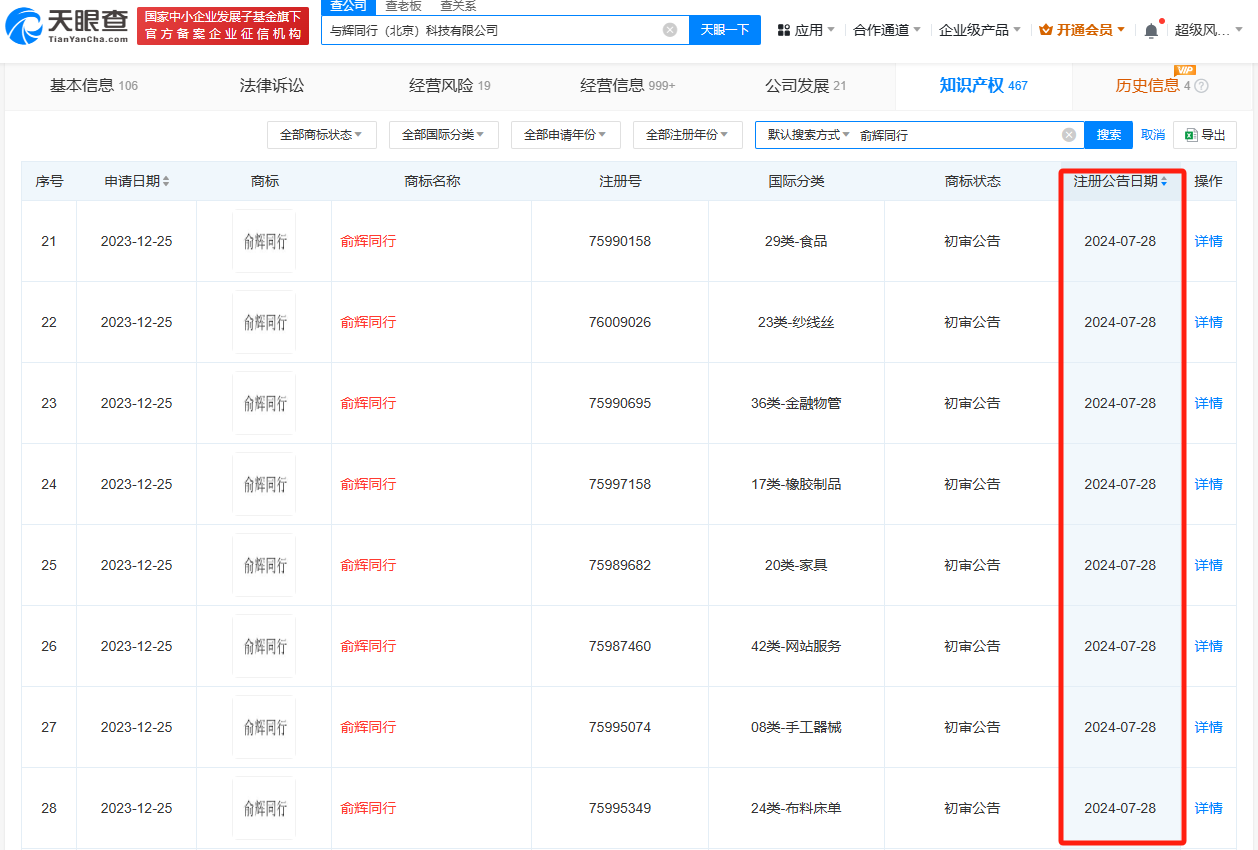Open 详情 for trademark row 21
Image resolution: width=1258 pixels, height=850 pixels.
coord(1207,241)
